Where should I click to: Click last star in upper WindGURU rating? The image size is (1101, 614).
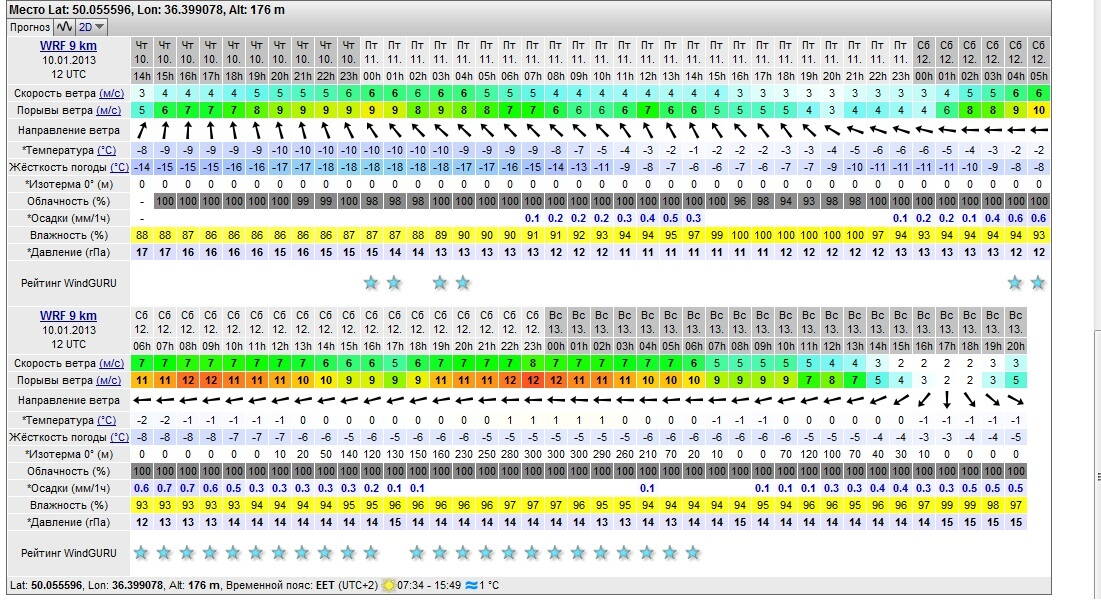[1038, 283]
